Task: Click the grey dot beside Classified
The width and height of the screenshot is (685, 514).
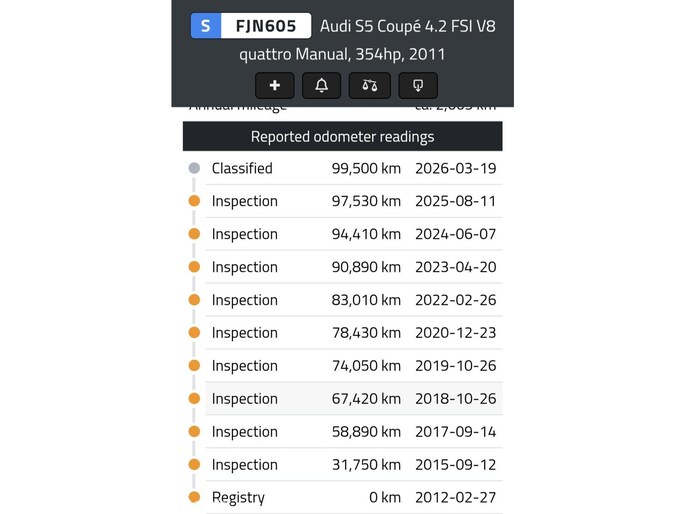Action: (x=194, y=168)
